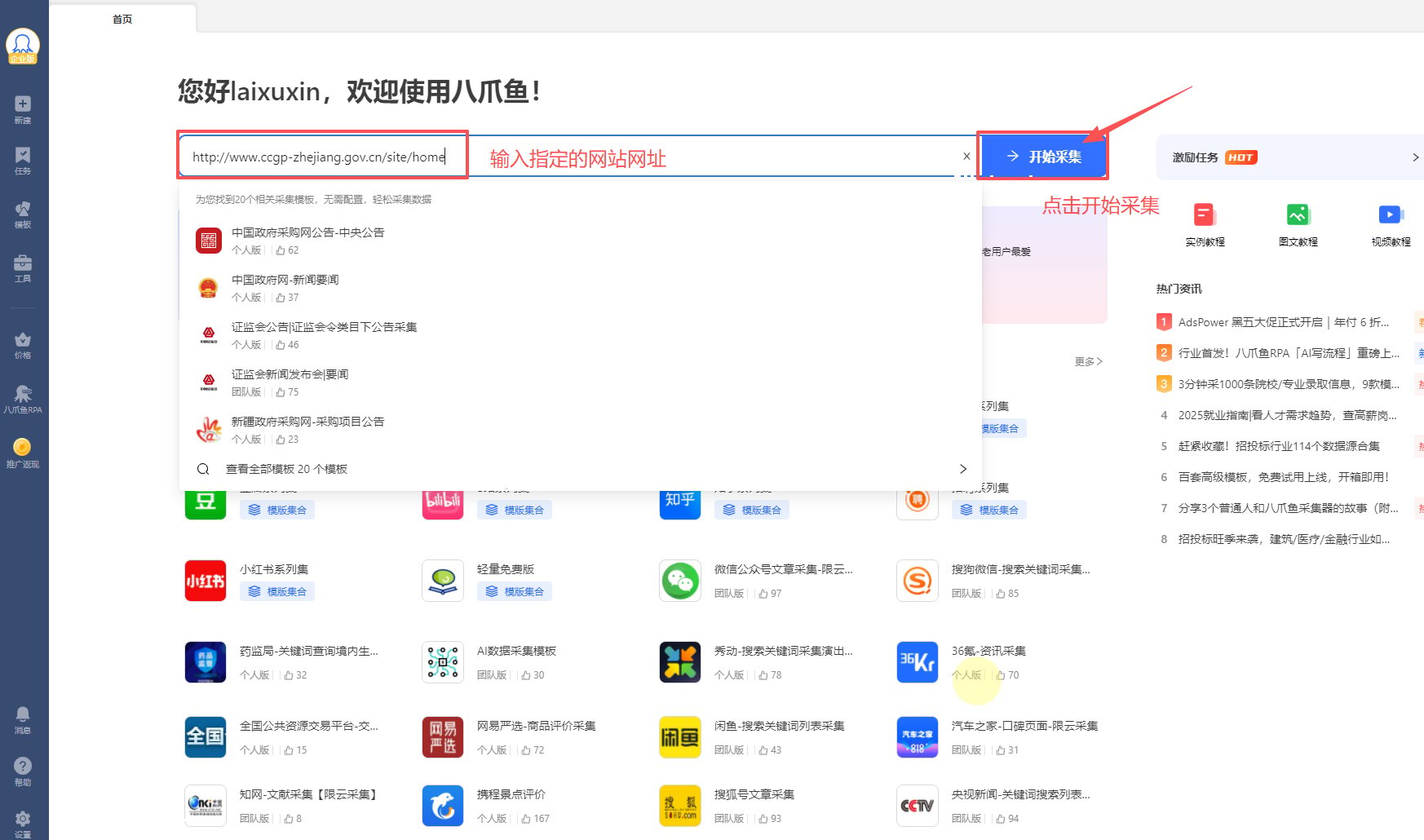Open the 任务 sidebar icon
Screen dimensions: 1424x840
[23, 161]
